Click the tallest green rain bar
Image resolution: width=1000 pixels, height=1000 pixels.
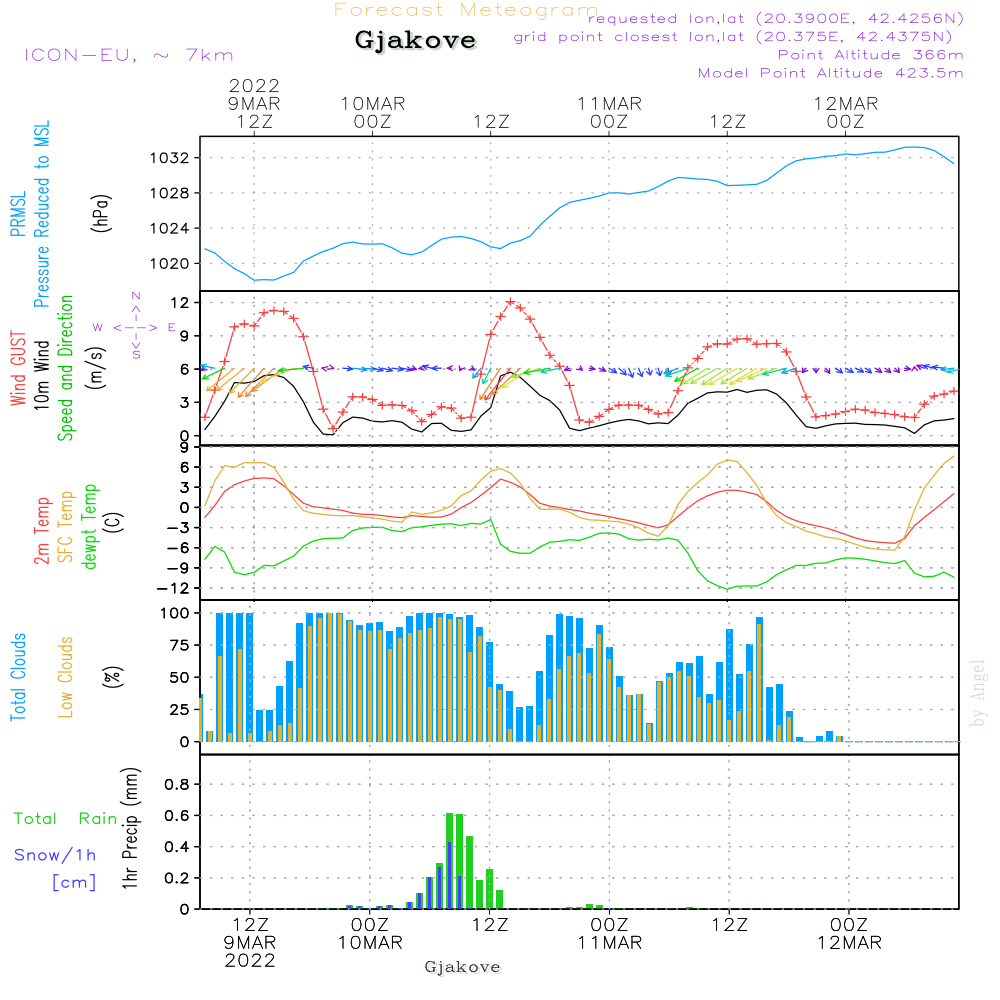coord(450,860)
